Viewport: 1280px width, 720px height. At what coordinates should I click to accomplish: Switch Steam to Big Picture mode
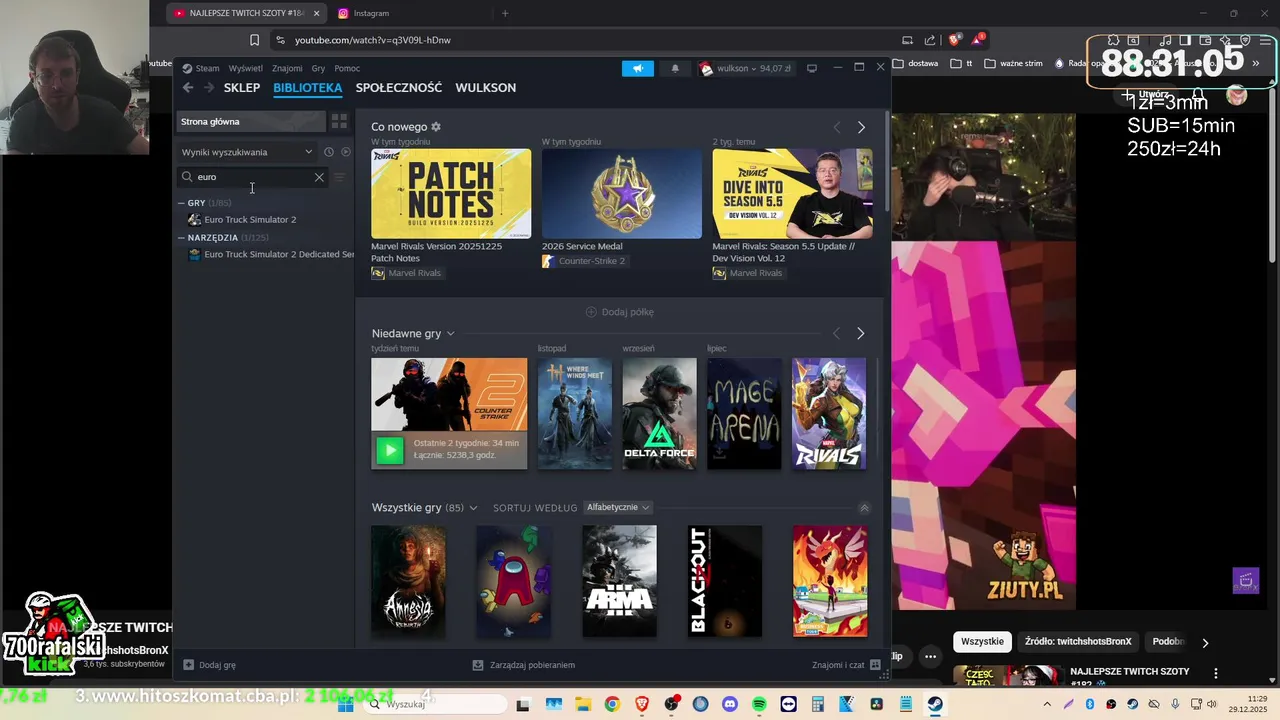pos(812,68)
